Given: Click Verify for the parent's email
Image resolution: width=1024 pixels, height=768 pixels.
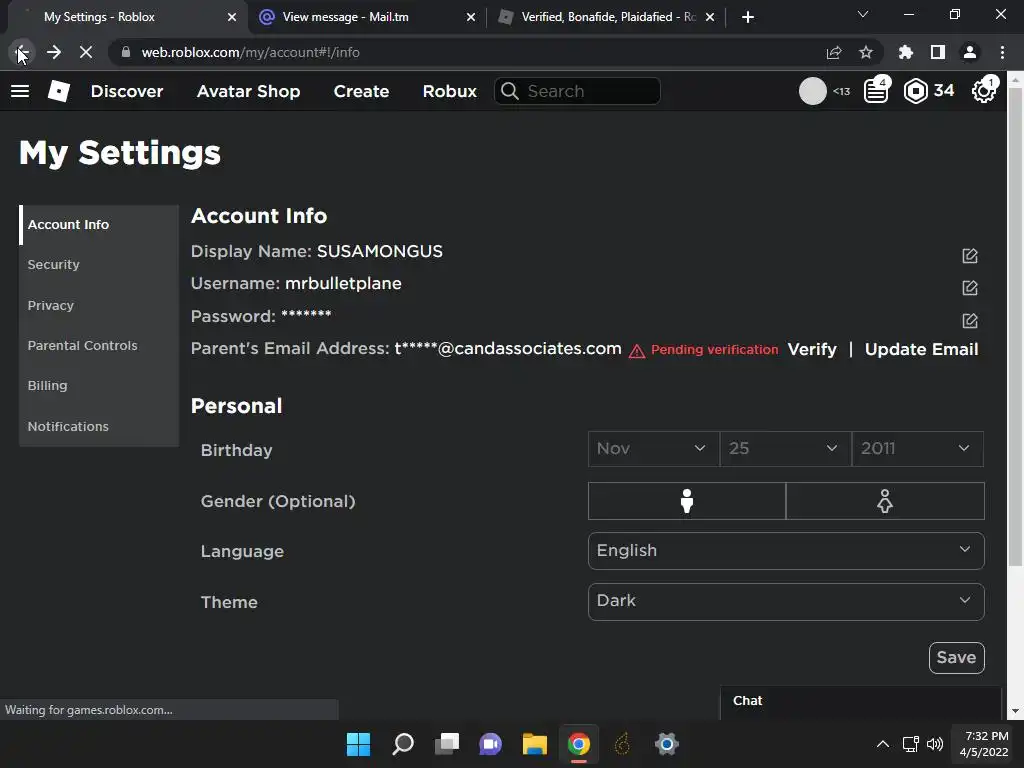Looking at the screenshot, I should [812, 349].
